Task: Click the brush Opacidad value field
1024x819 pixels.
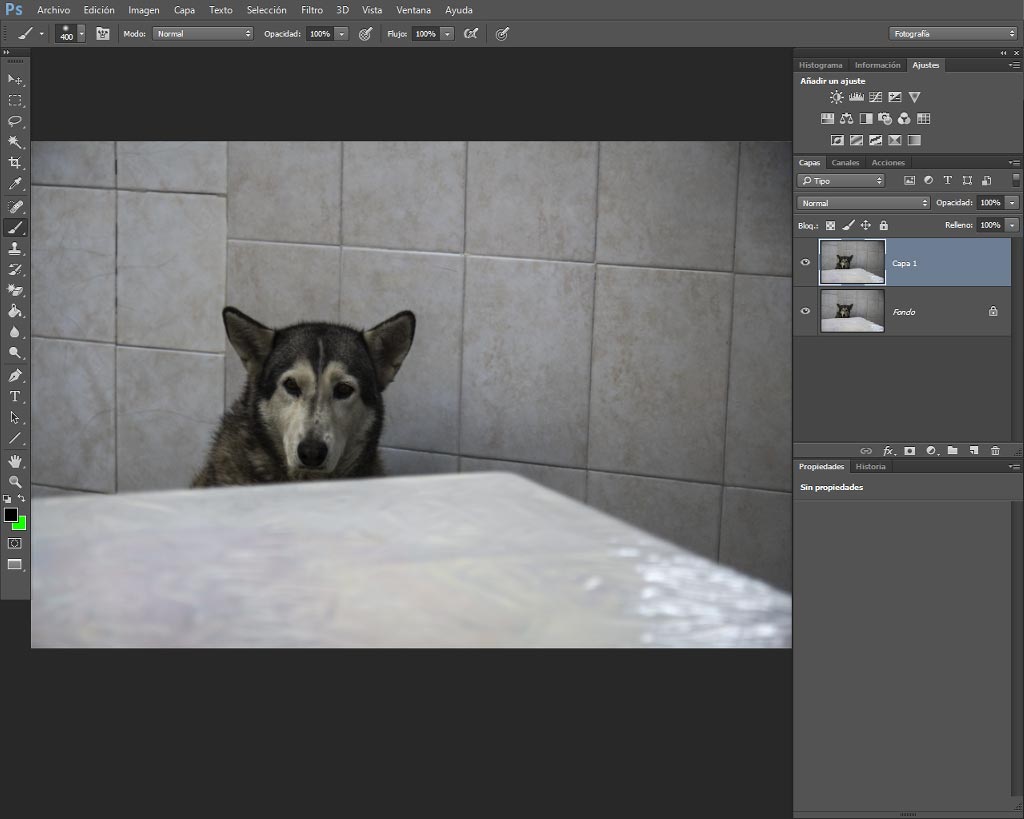Action: 319,34
